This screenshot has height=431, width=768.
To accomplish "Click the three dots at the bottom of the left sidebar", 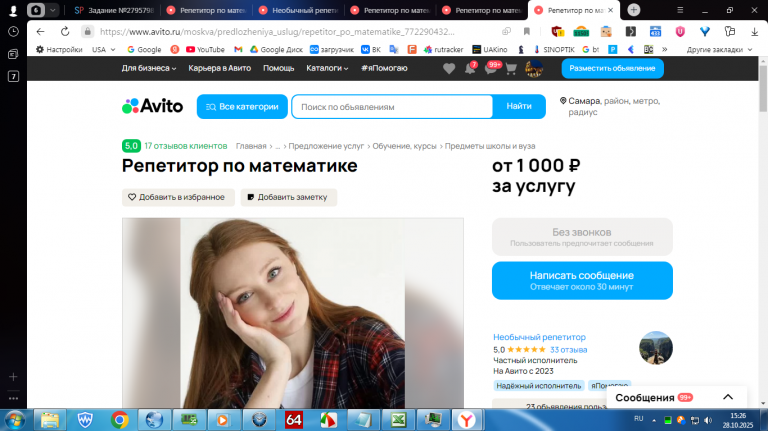I will [13, 398].
